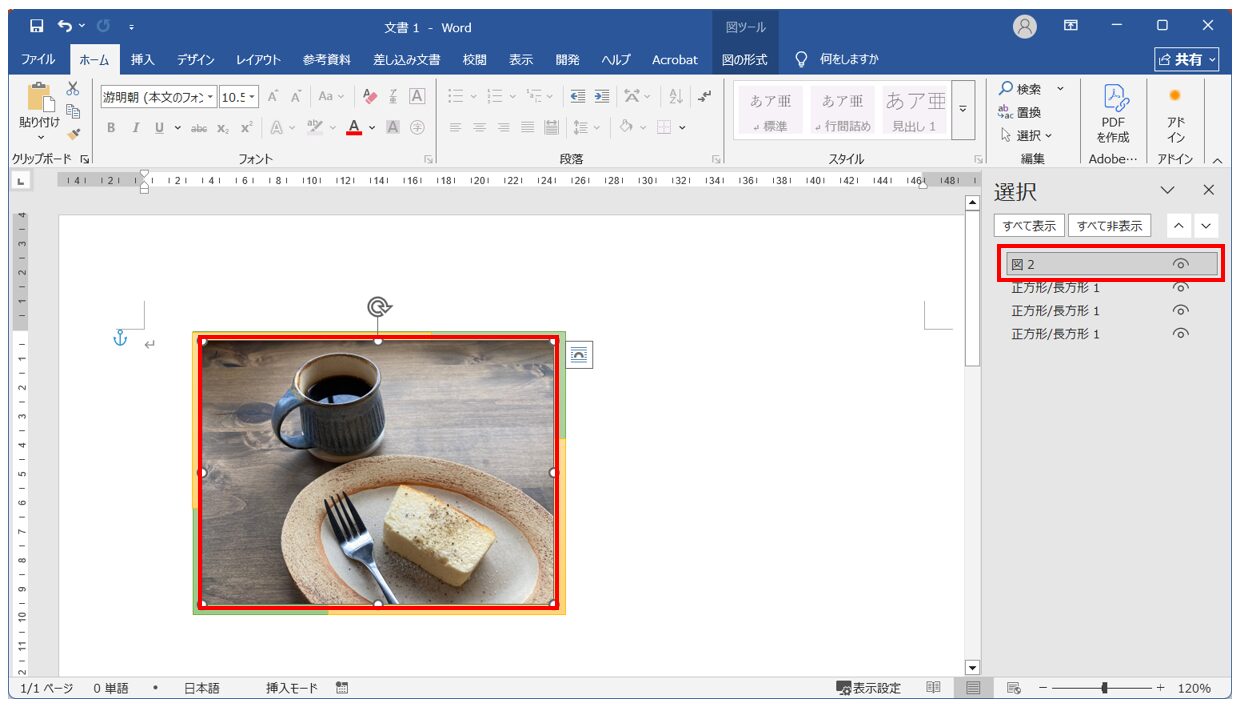Expand the styles gallery

963,109
